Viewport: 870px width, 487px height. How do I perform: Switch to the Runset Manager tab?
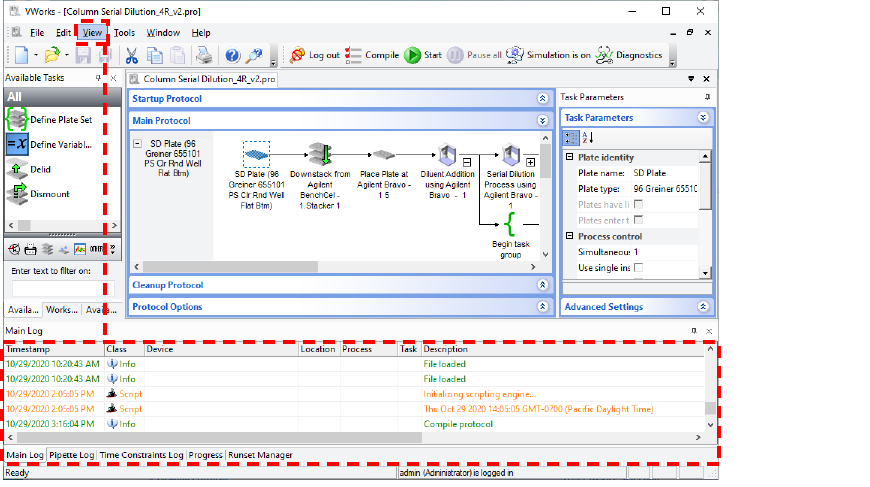pyautogui.click(x=260, y=455)
